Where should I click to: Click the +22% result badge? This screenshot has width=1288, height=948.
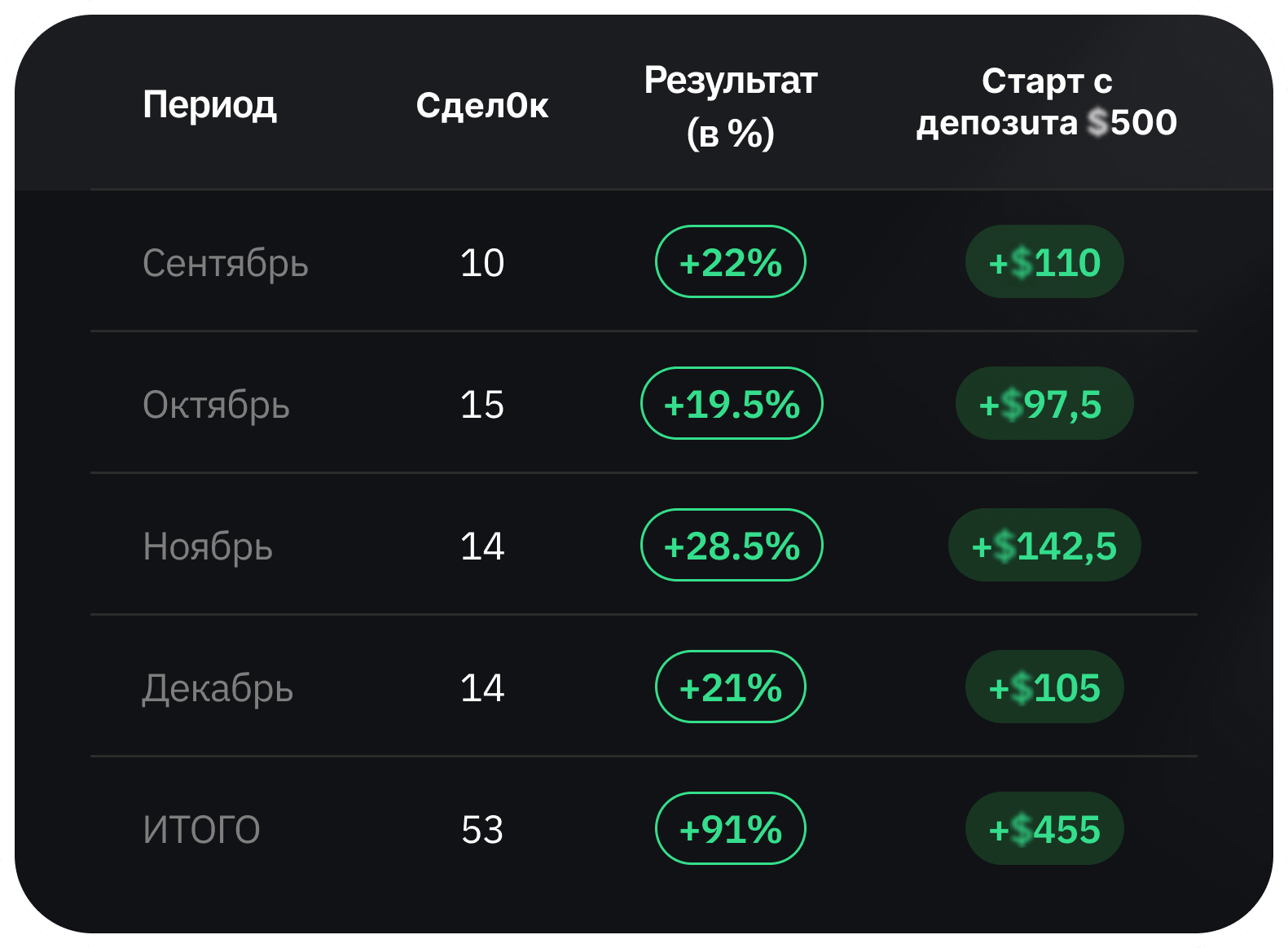730,262
